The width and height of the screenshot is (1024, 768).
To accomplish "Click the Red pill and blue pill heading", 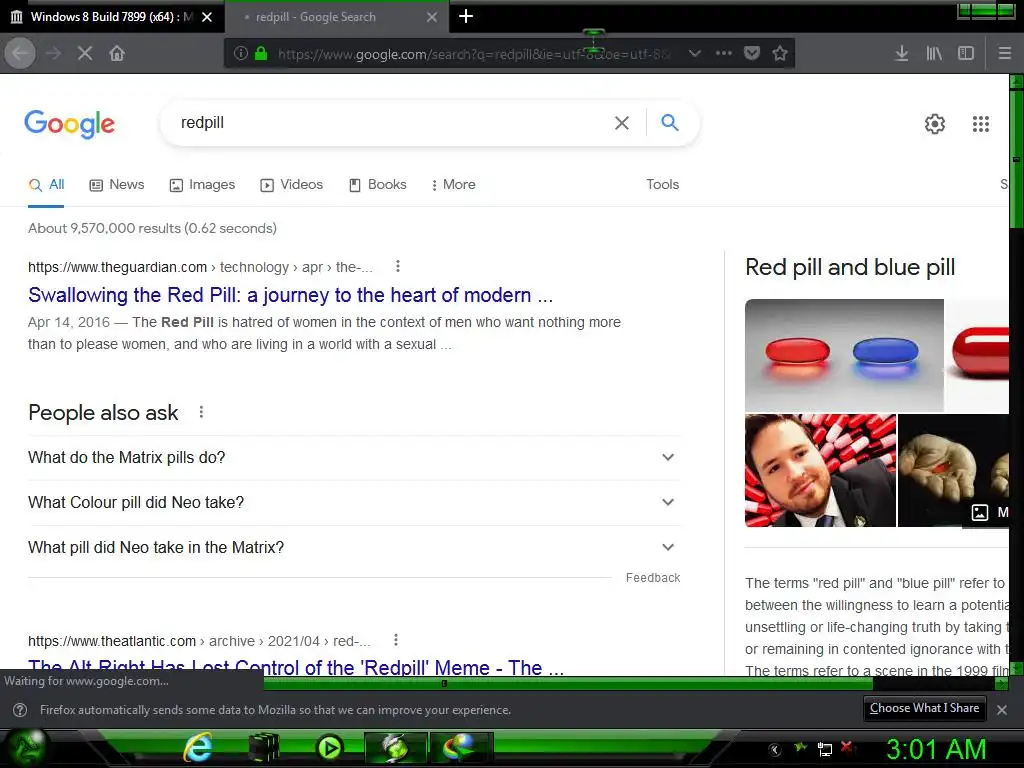I will click(x=850, y=267).
